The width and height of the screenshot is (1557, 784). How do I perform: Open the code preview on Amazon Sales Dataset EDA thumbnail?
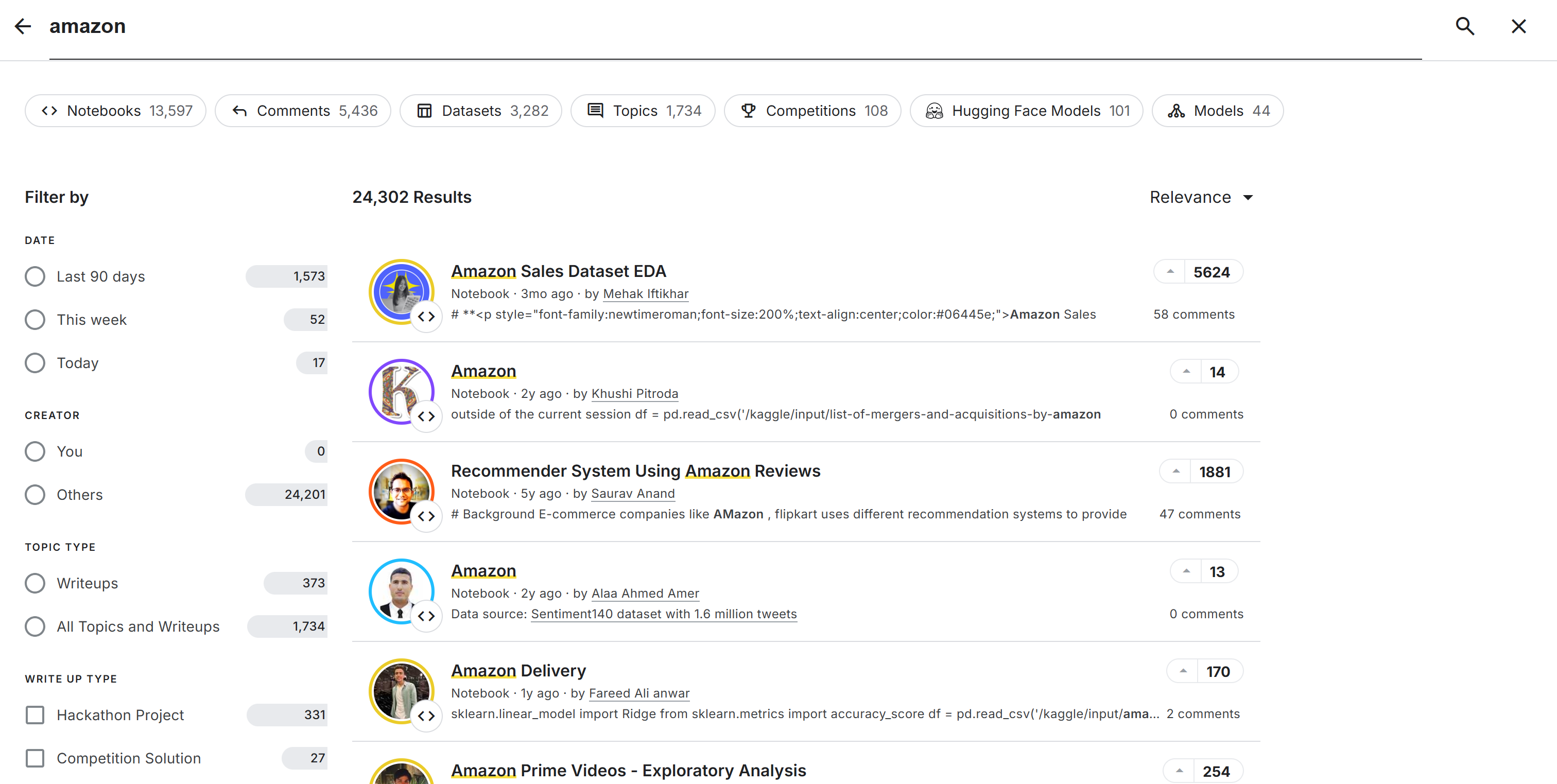[427, 316]
